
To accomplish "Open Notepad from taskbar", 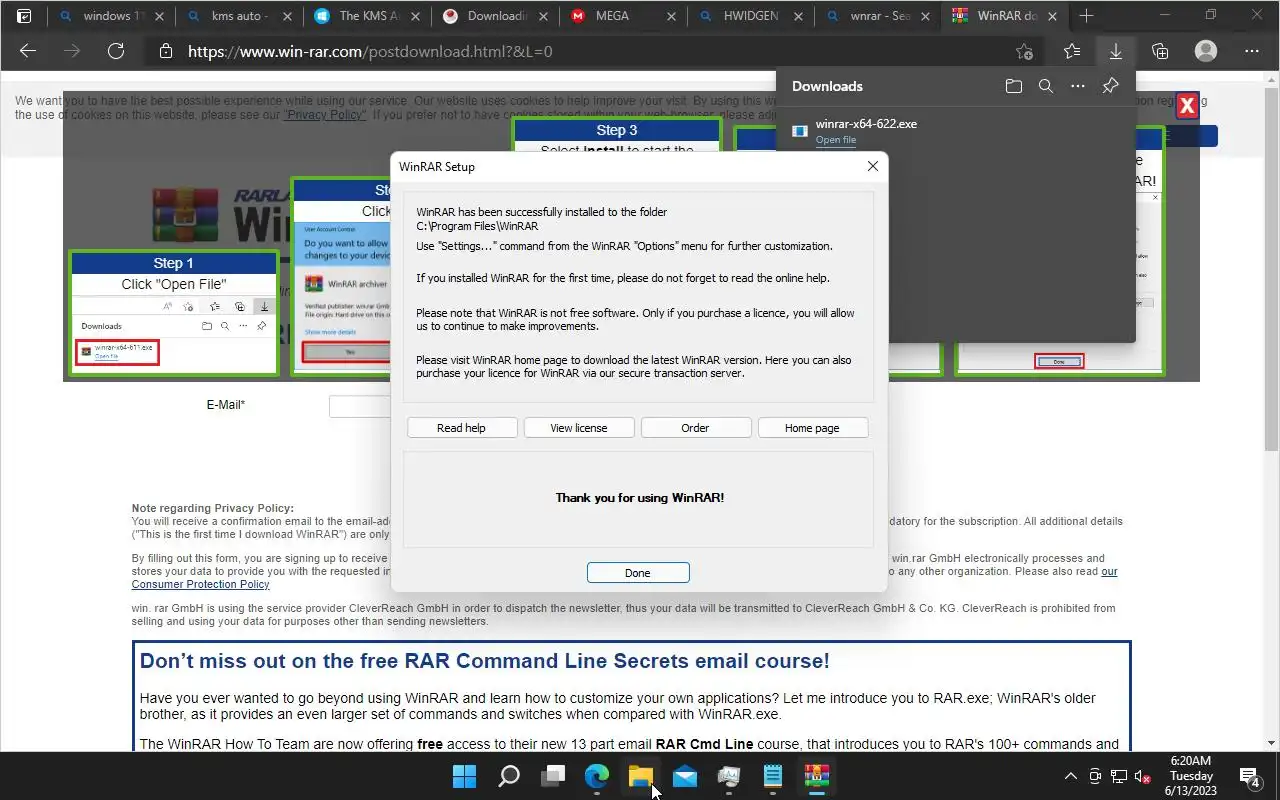I will pos(773,776).
